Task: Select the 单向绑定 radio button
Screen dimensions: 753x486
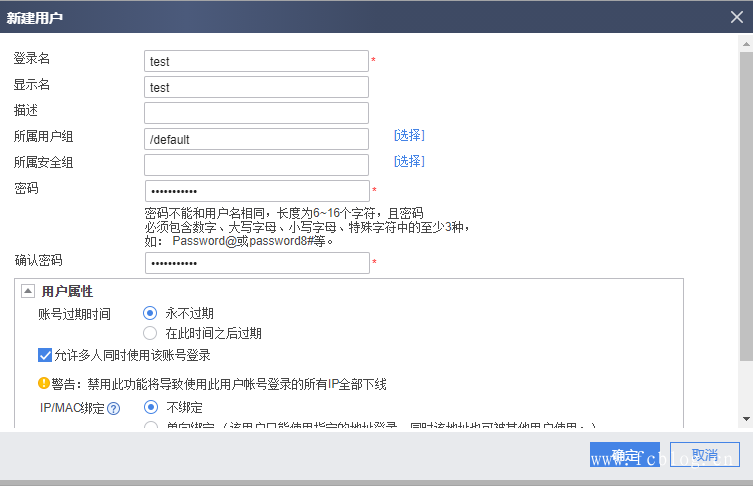Action: pos(150,427)
